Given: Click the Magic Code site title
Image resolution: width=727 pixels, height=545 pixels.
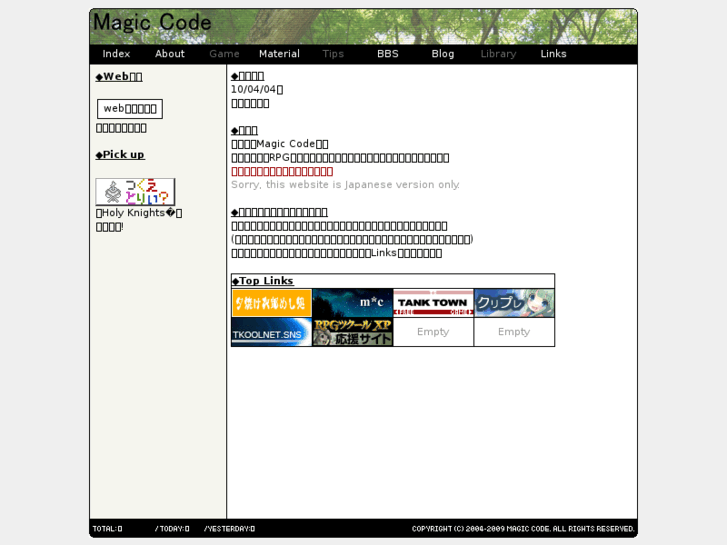Looking at the screenshot, I should click(x=152, y=23).
